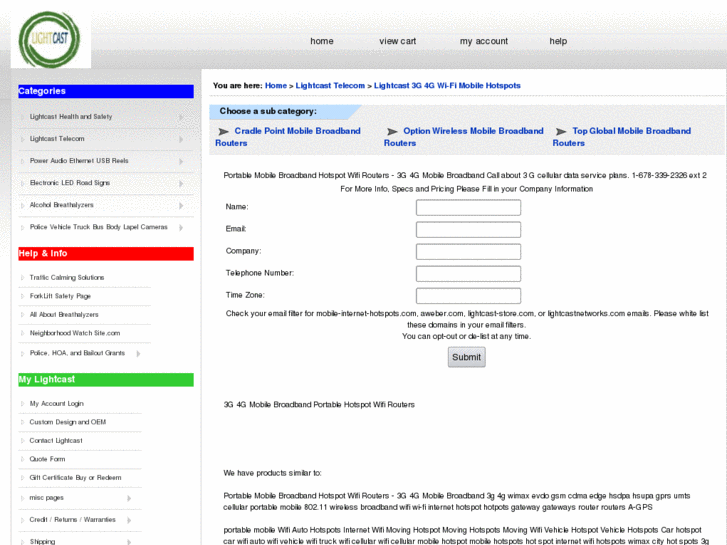
Task: Open ForkLift Safety Page link
Action: 60,296
